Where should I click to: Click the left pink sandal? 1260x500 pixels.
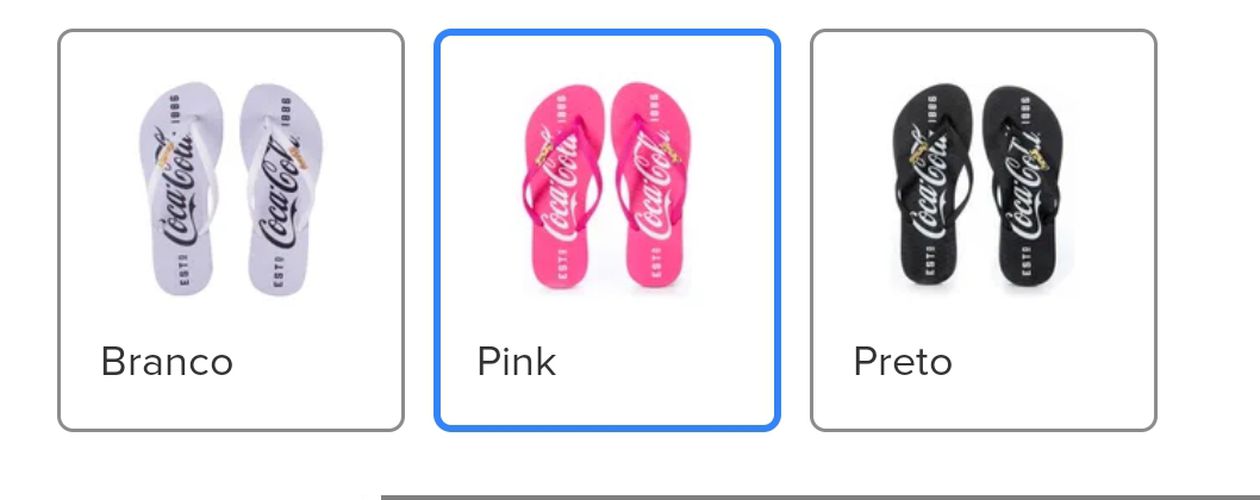(561, 187)
